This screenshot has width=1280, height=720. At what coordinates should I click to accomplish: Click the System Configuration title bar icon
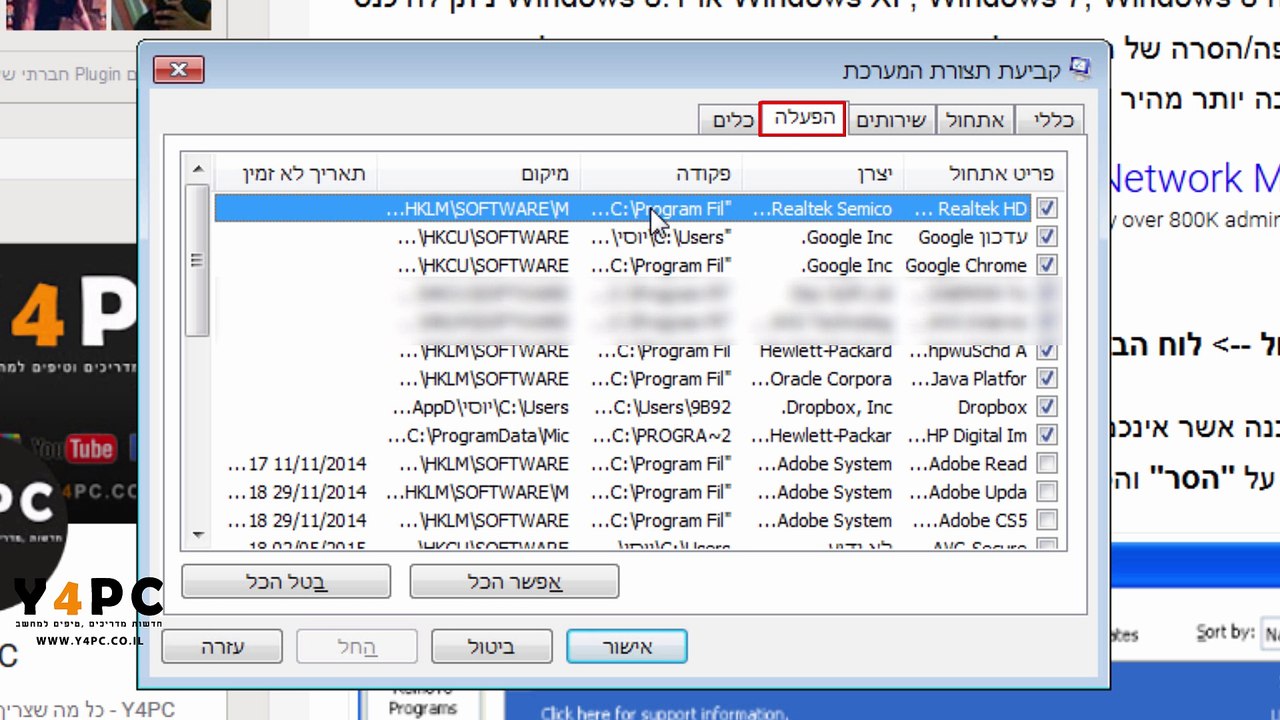(1079, 69)
